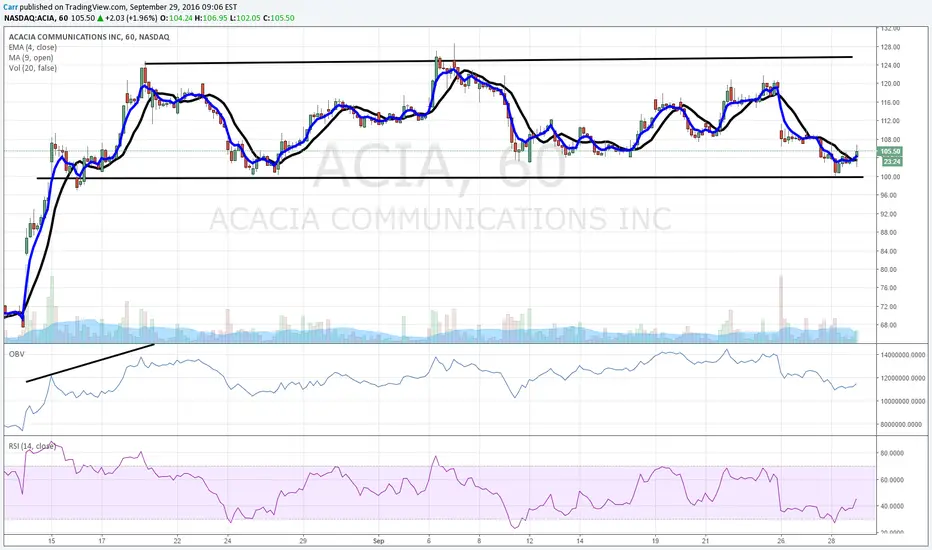Click date '15' on the time axis
Viewport: 932px width, 550px height.
52,541
